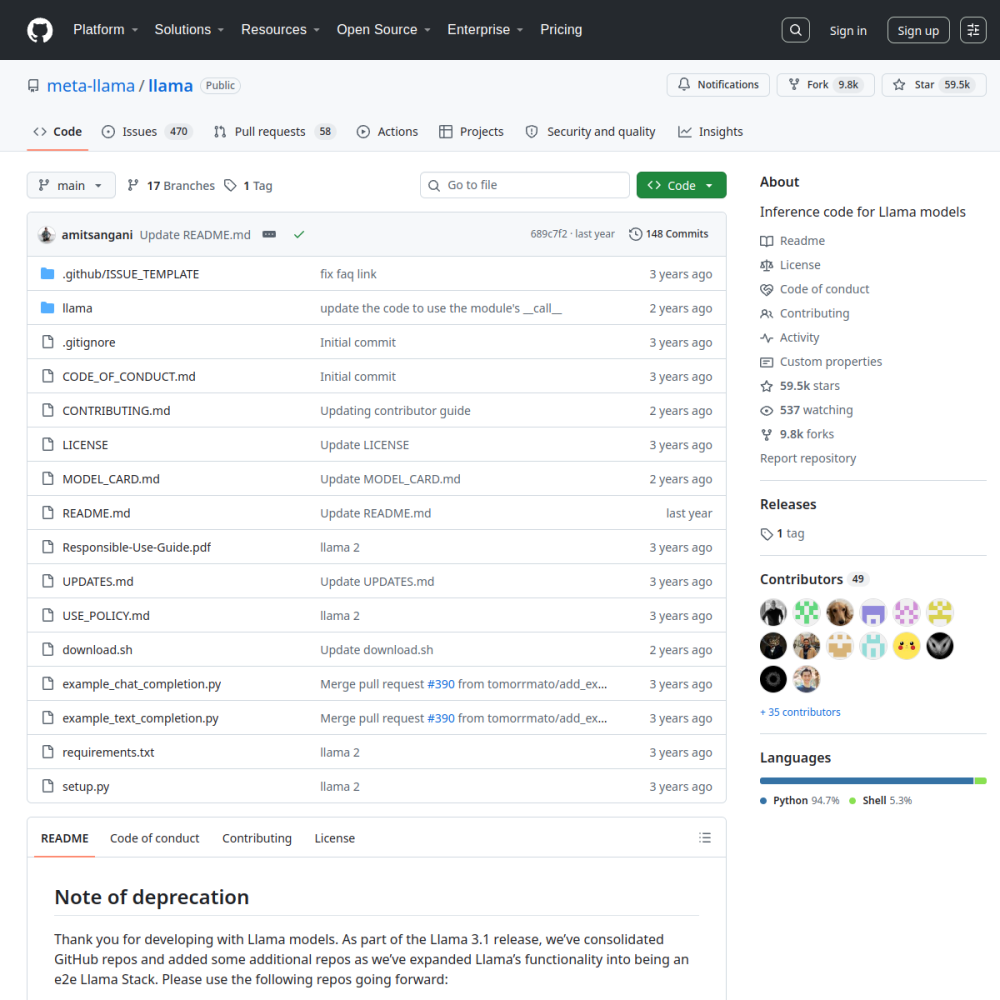The height and width of the screenshot is (1000, 1000).
Task: Click the Shell 5.3% language entry
Action: coord(881,800)
